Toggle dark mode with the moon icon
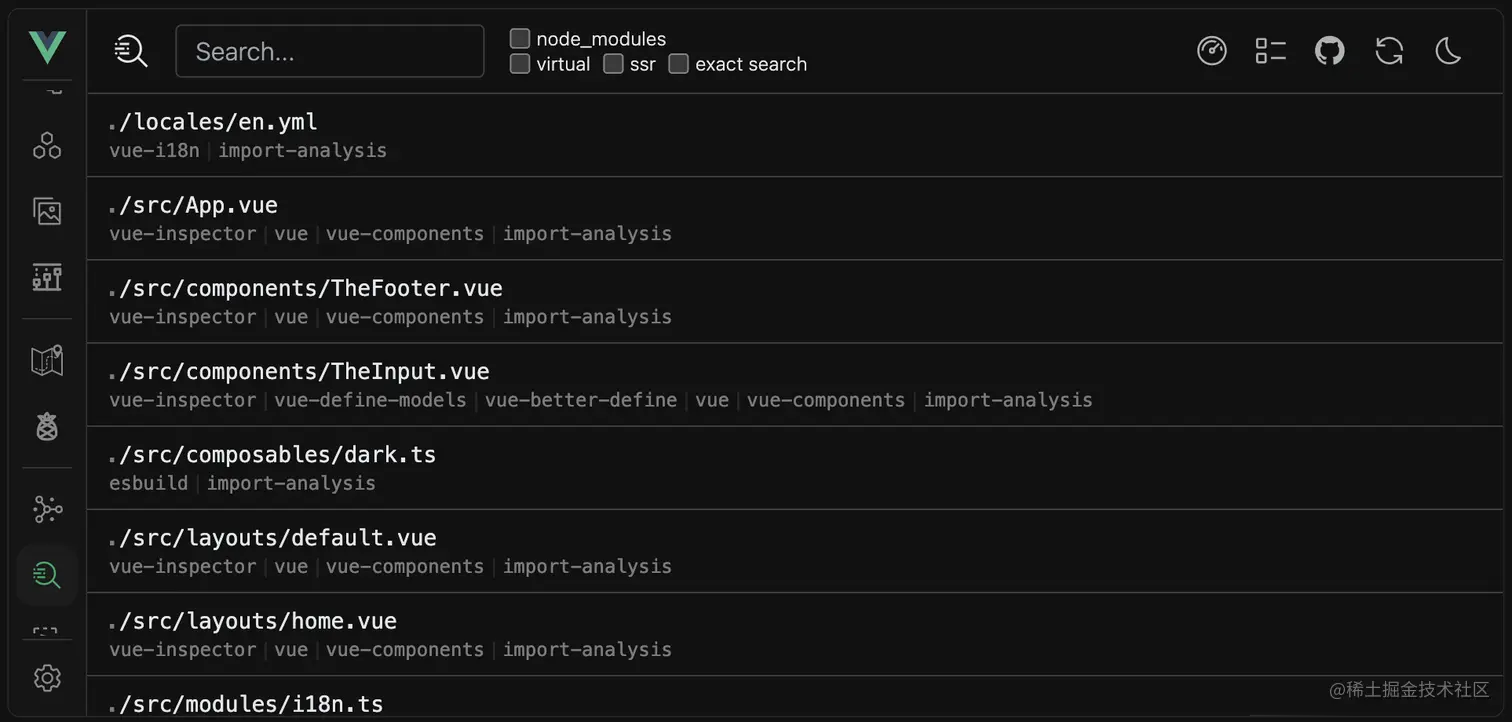The width and height of the screenshot is (1512, 722). click(x=1448, y=51)
